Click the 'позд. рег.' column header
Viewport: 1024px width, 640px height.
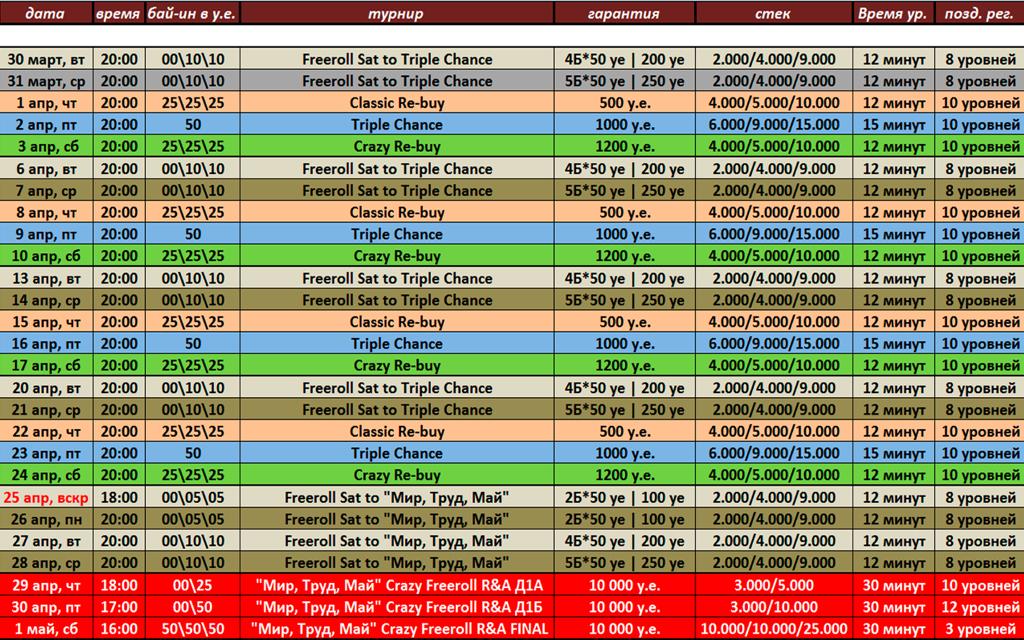click(x=979, y=13)
